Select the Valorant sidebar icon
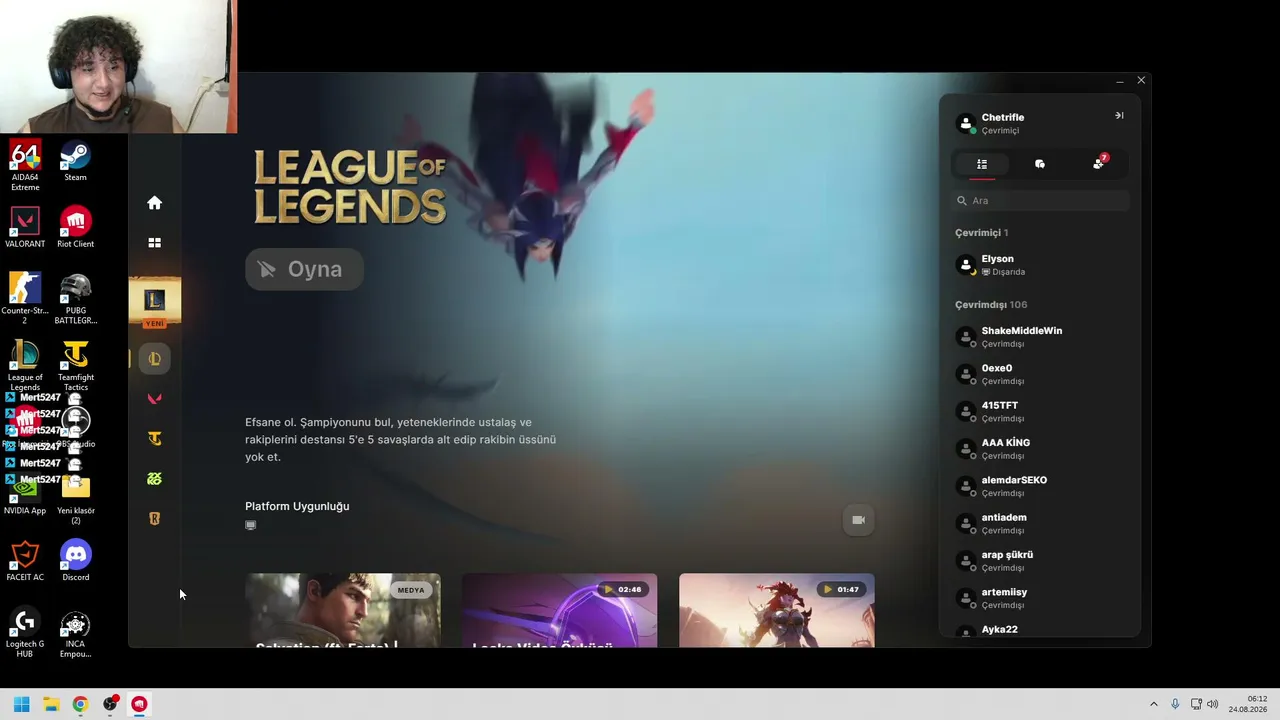This screenshot has width=1280, height=720. (154, 399)
